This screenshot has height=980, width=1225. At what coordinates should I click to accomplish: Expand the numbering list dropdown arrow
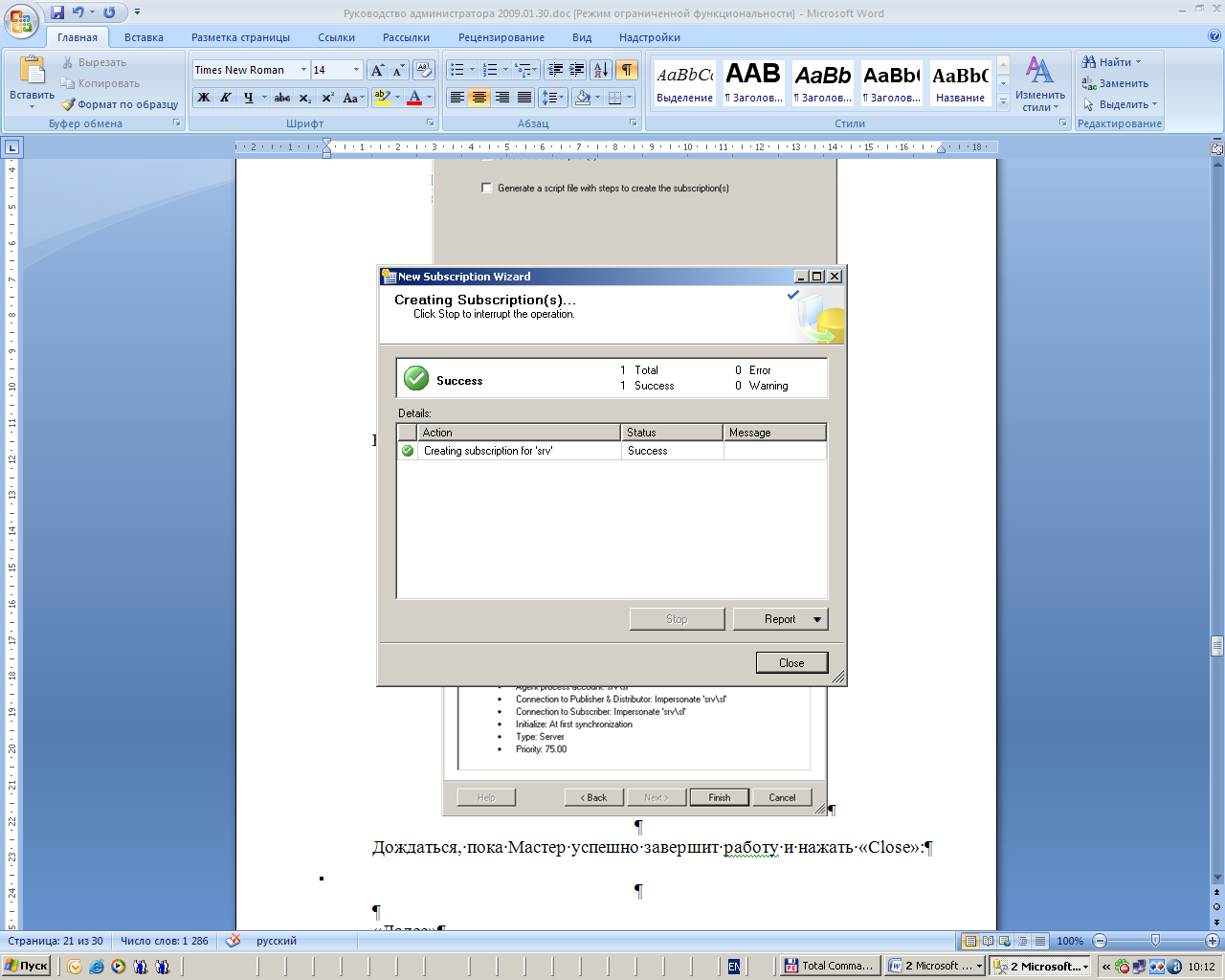pyautogui.click(x=505, y=70)
